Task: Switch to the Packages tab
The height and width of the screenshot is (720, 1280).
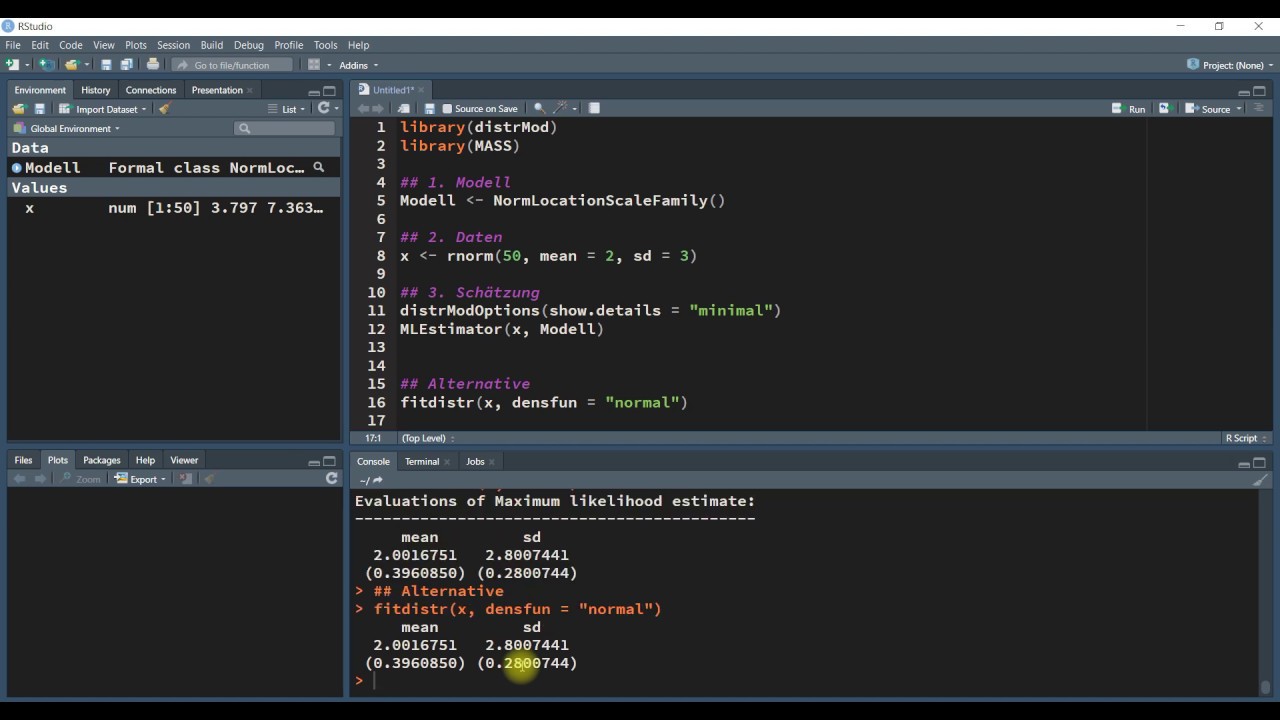Action: tap(101, 460)
